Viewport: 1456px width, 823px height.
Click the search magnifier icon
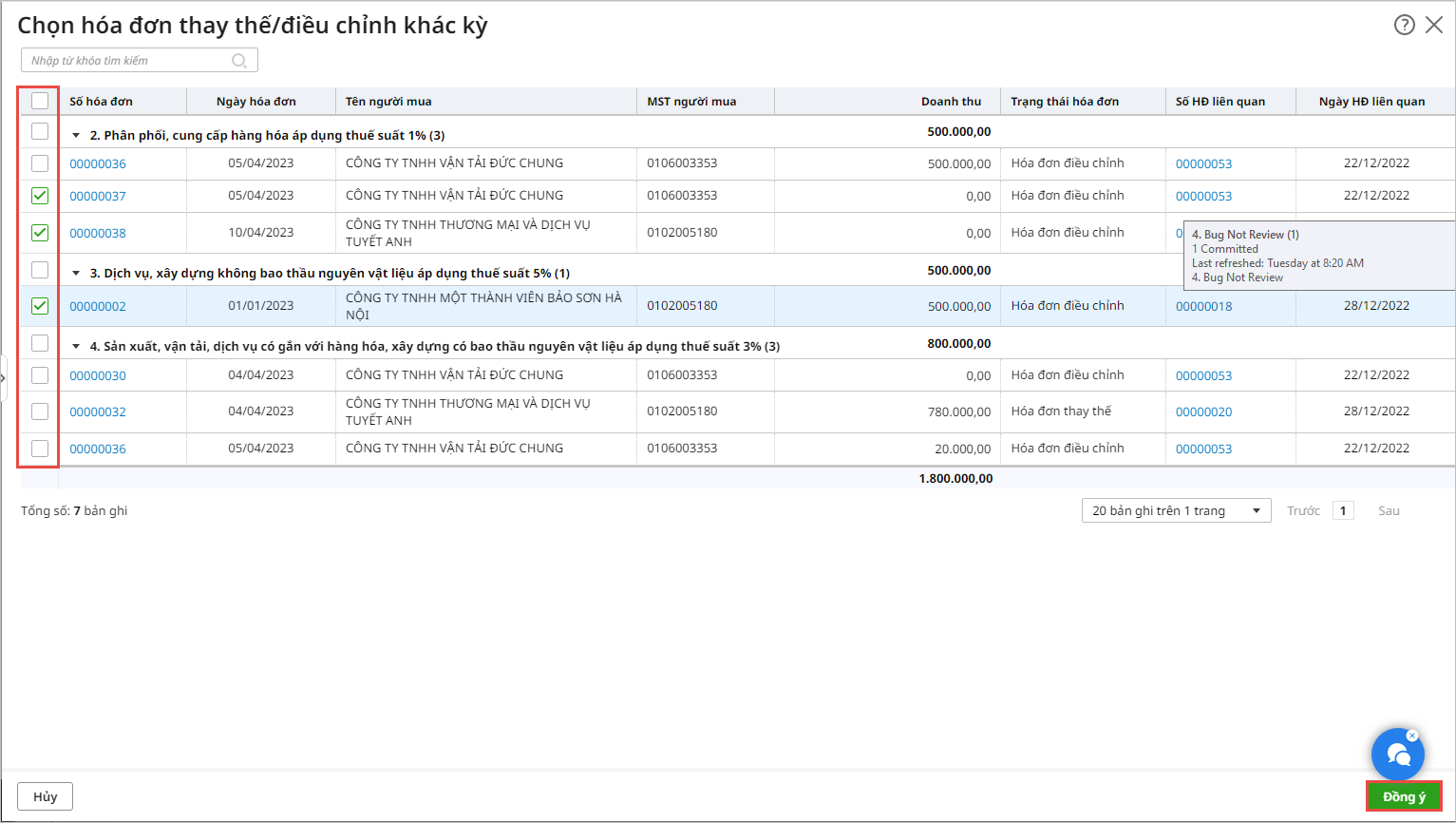click(x=239, y=61)
